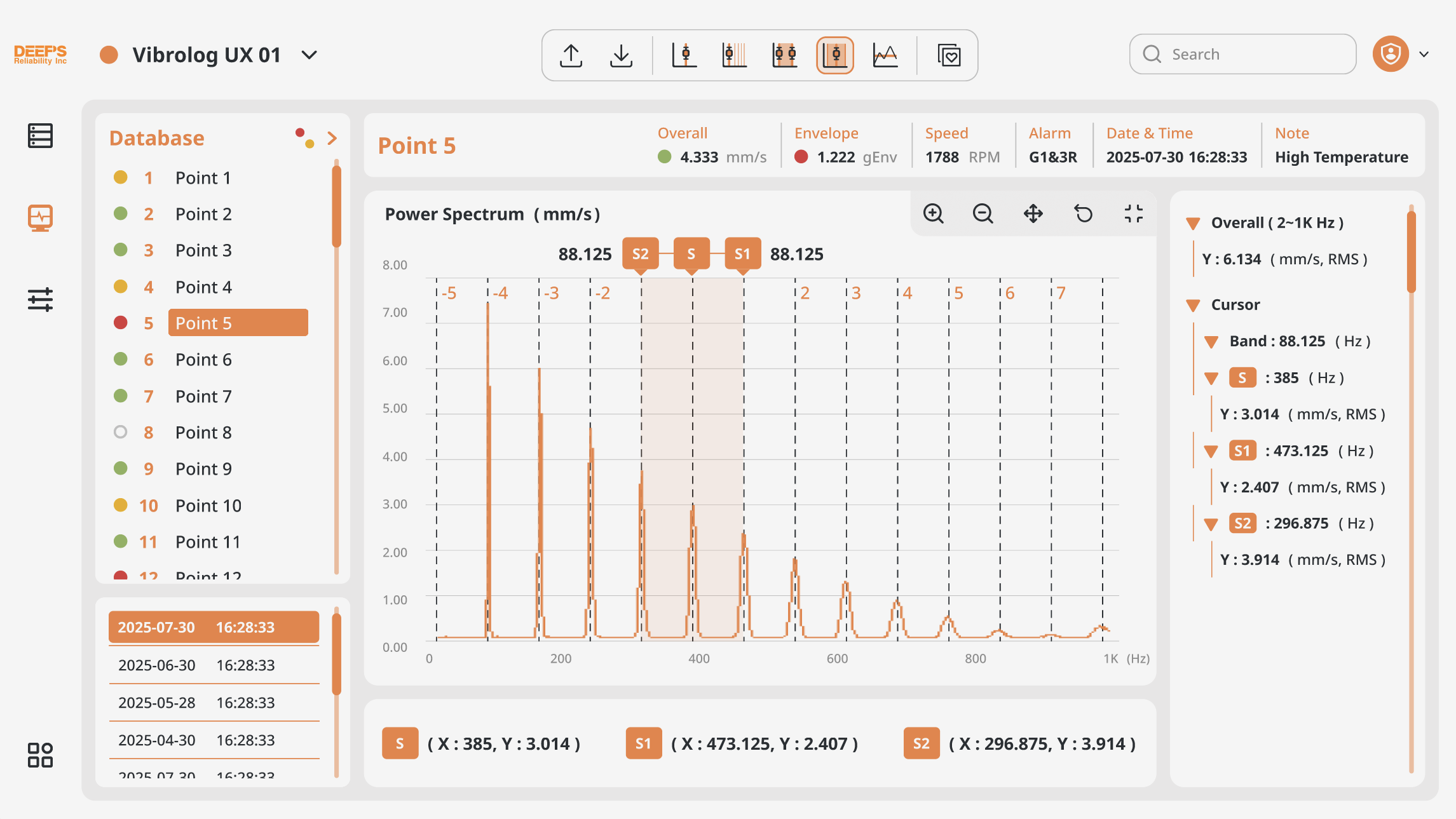The width and height of the screenshot is (1456, 819).
Task: Collapse the S1 : 473.125 cursor entry
Action: (1211, 452)
